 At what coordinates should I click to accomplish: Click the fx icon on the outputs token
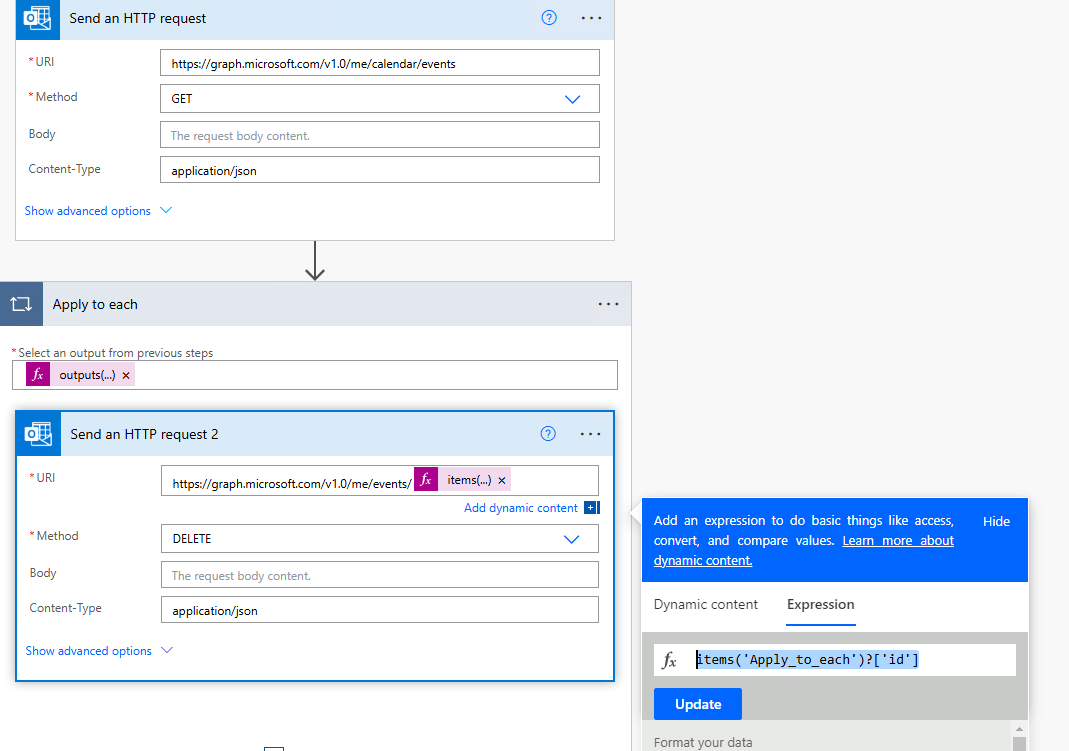click(37, 373)
